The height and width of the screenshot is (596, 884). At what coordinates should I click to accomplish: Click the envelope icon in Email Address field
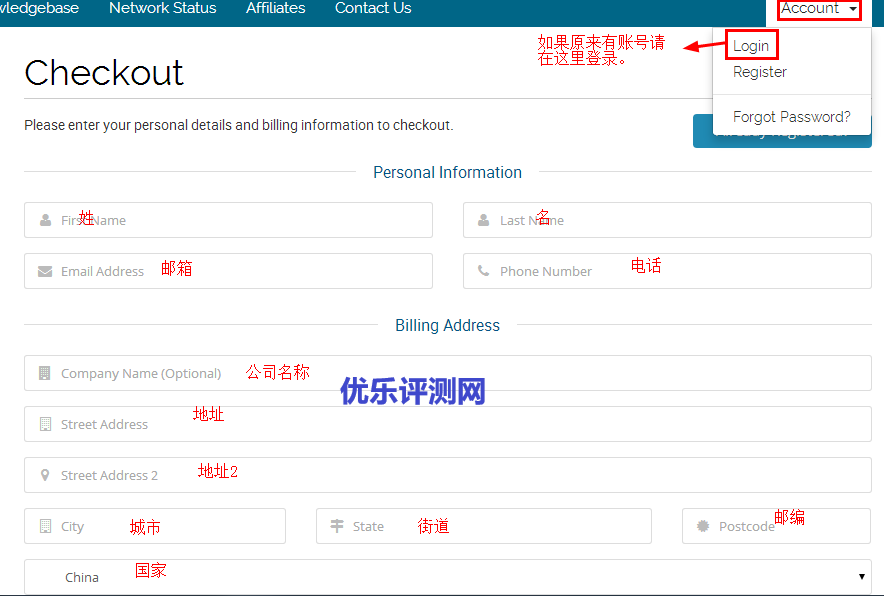[x=45, y=271]
